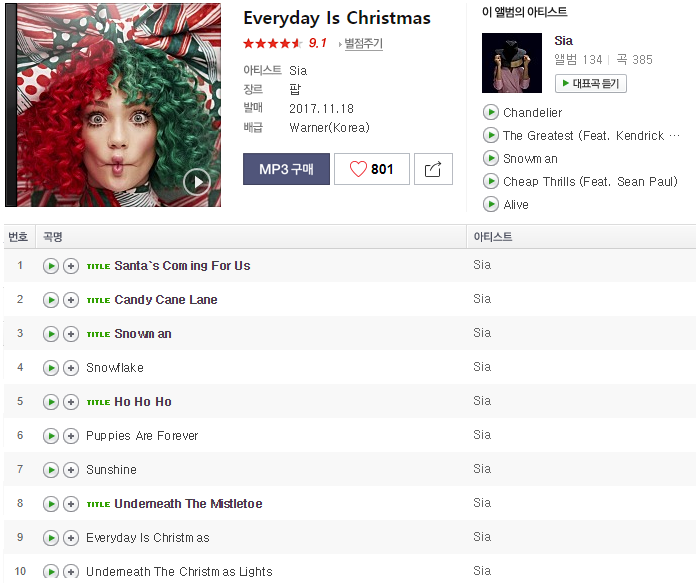Play album from cover art overlay

(x=197, y=182)
